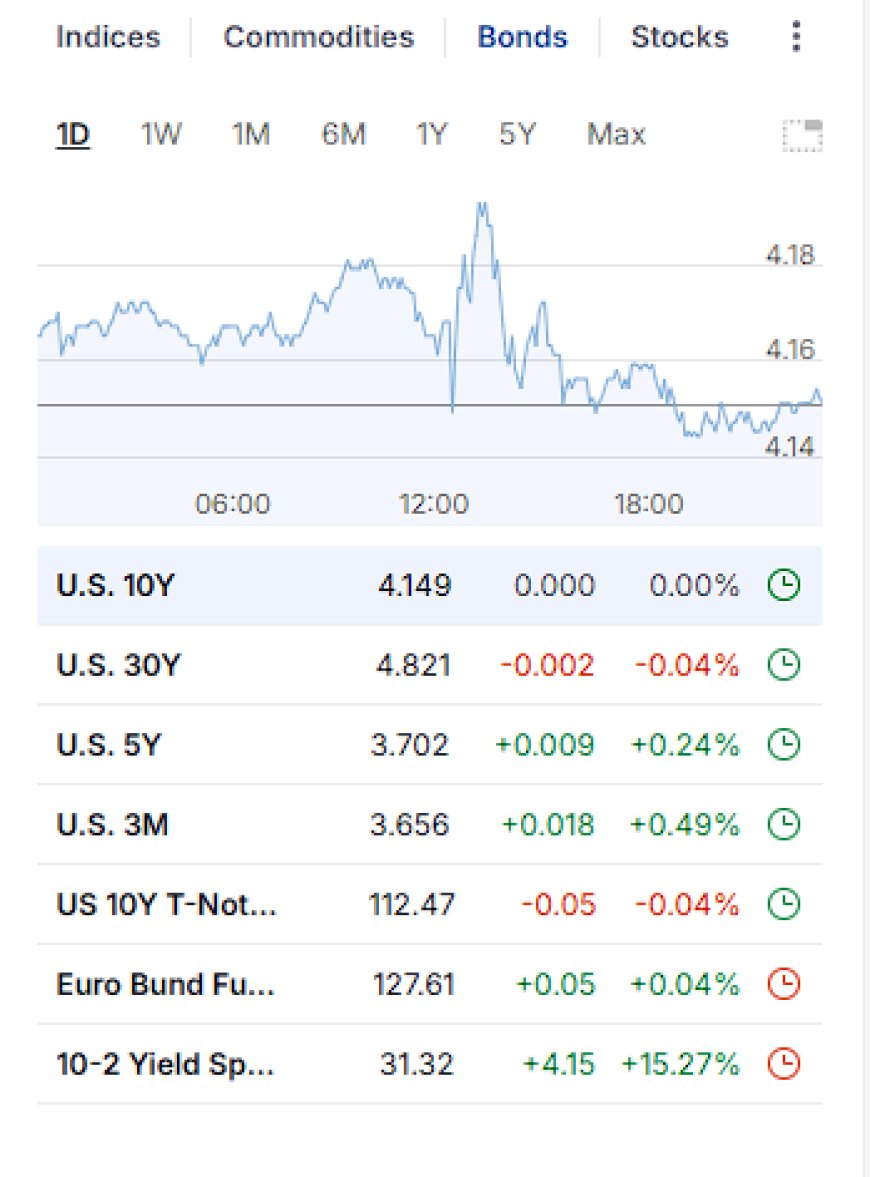The width and height of the screenshot is (870, 1177).
Task: Click the green clock icon for U.S. 3M
Action: coord(784,824)
